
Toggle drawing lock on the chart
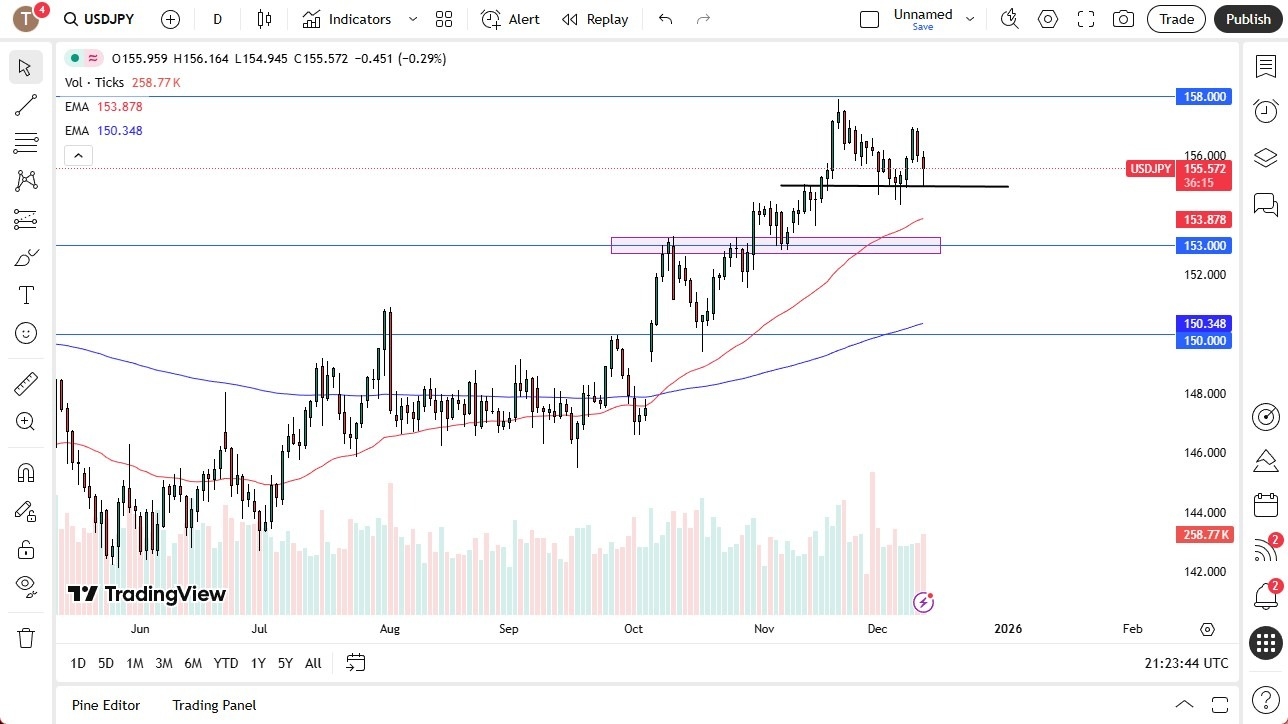click(x=25, y=549)
